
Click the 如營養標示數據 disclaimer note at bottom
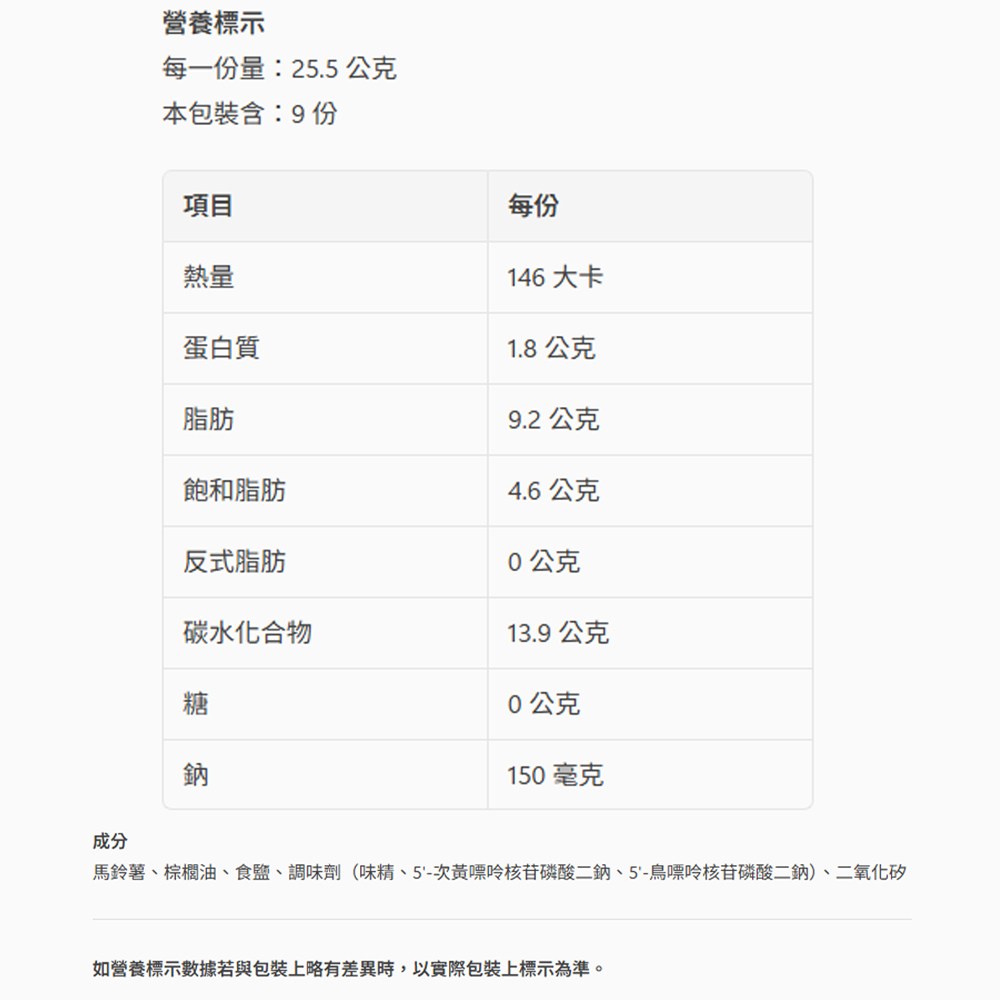coord(348,968)
